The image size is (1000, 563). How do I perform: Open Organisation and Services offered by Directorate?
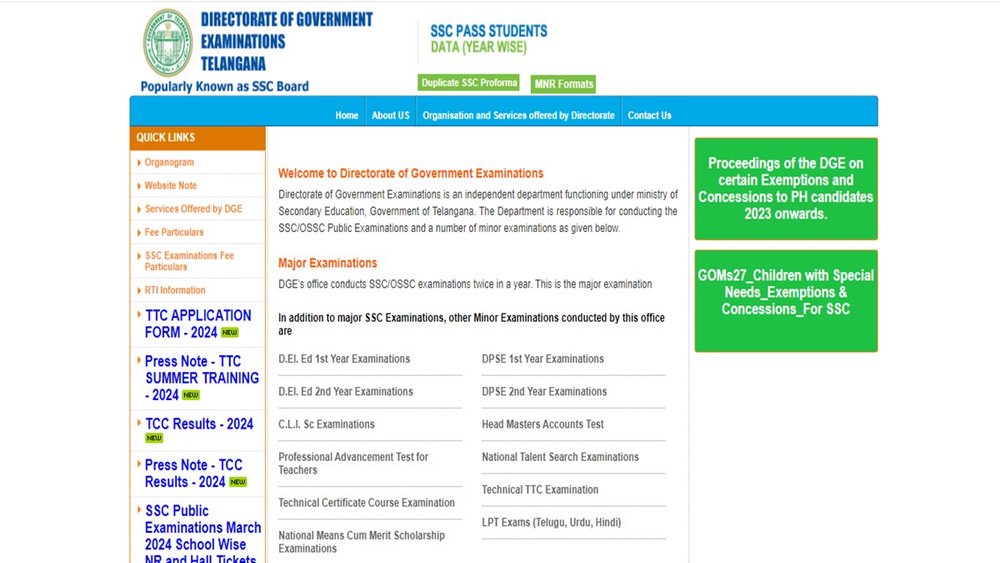(x=518, y=115)
